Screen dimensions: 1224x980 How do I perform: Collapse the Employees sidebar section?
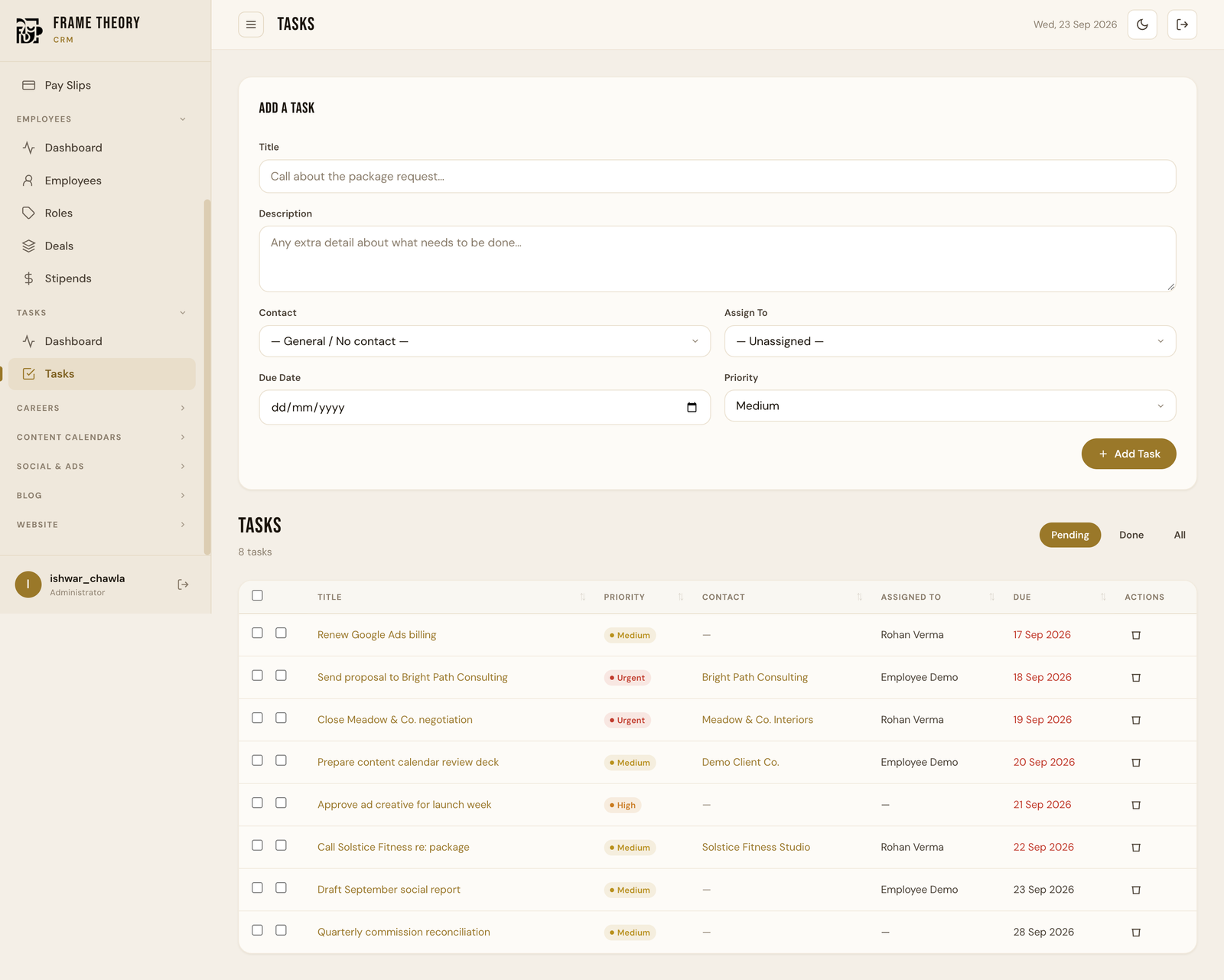[x=102, y=119]
